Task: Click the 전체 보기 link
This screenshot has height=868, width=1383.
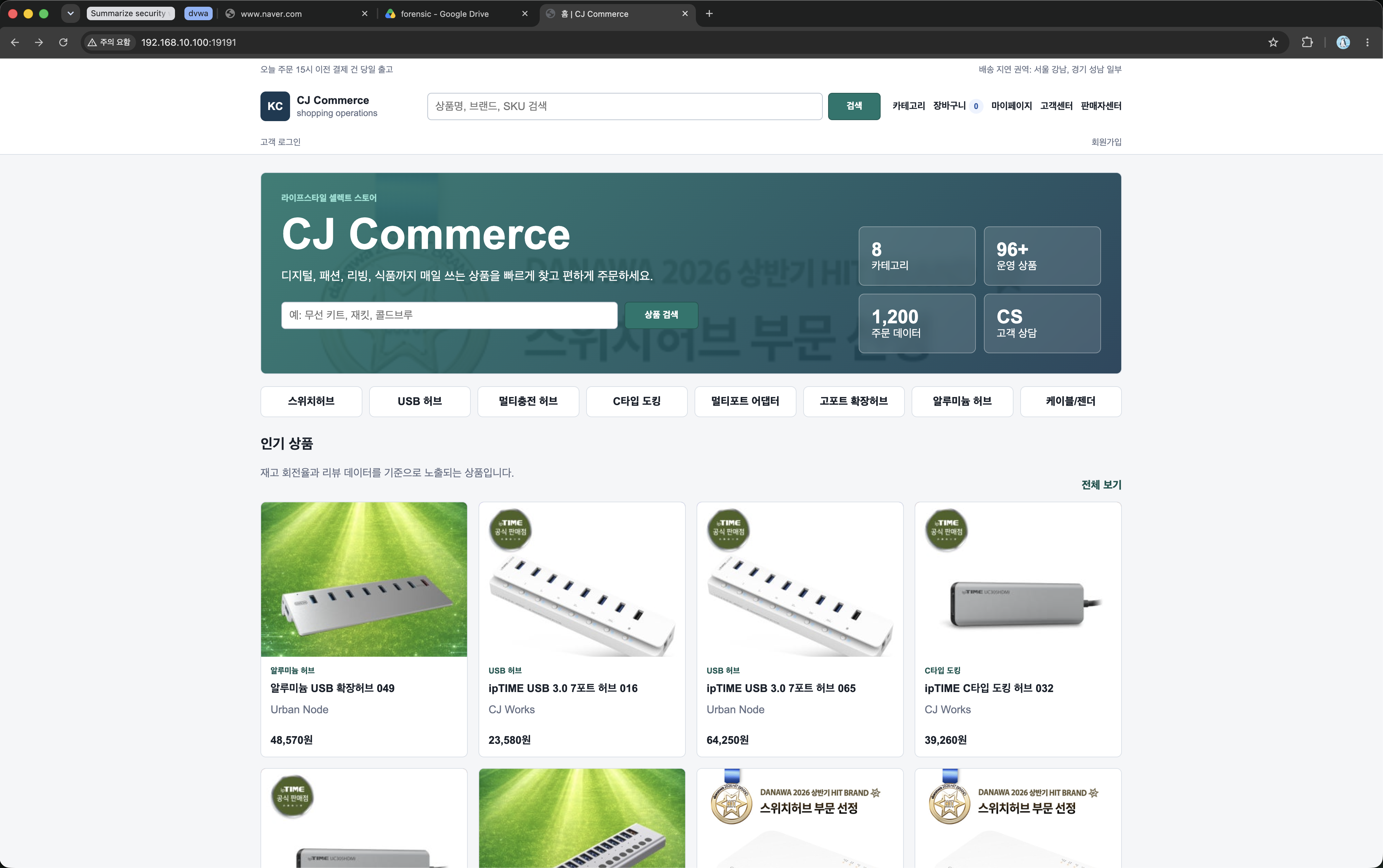Action: [1101, 485]
